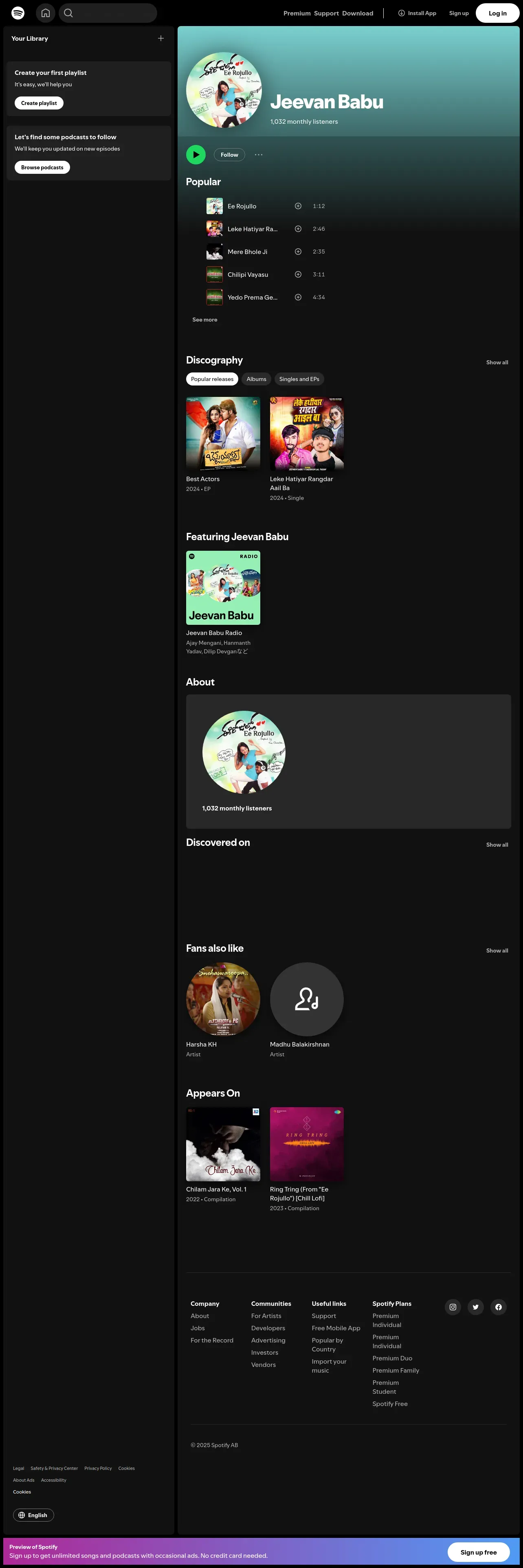Screen dimensions: 523x1568
Task: Open Accessibility sidebar link
Action: tap(54, 1480)
